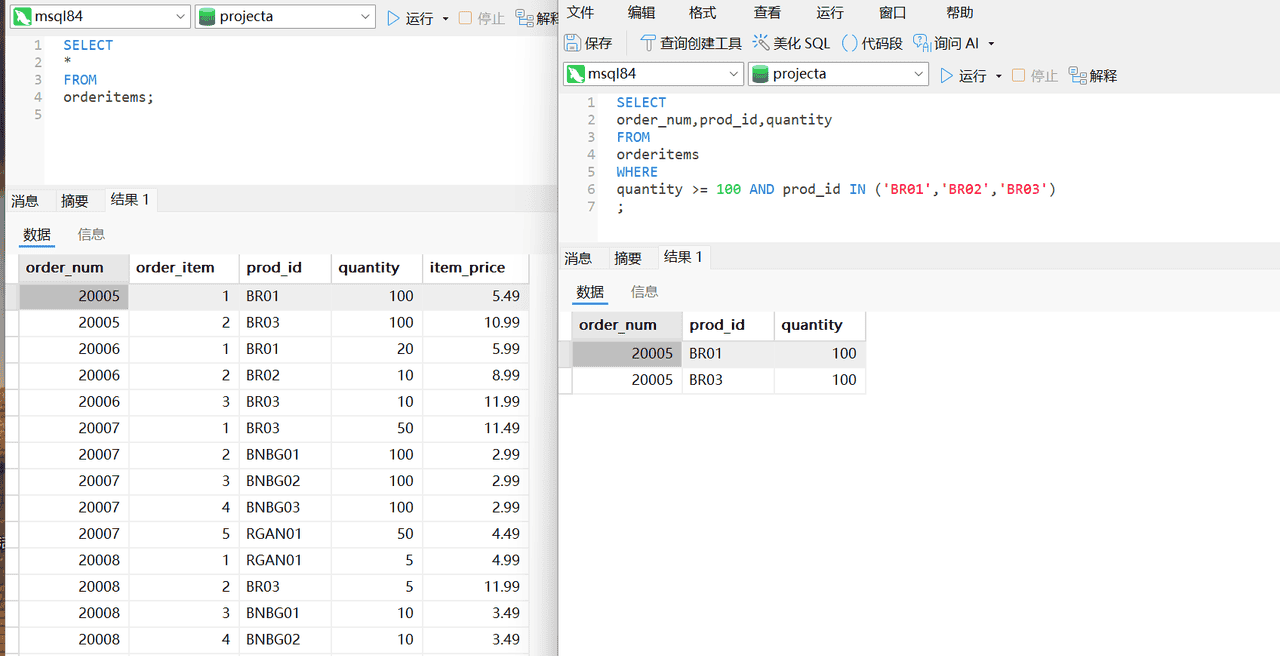This screenshot has height=656, width=1280.
Task: Click the 询问 AI icon
Action: (922, 43)
